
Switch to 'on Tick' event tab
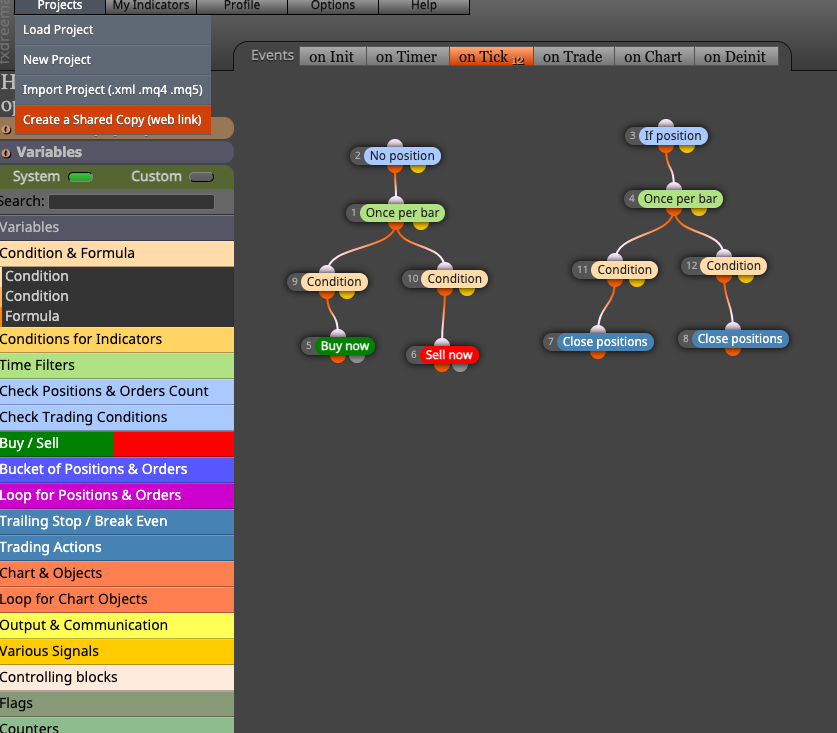pyautogui.click(x=491, y=57)
